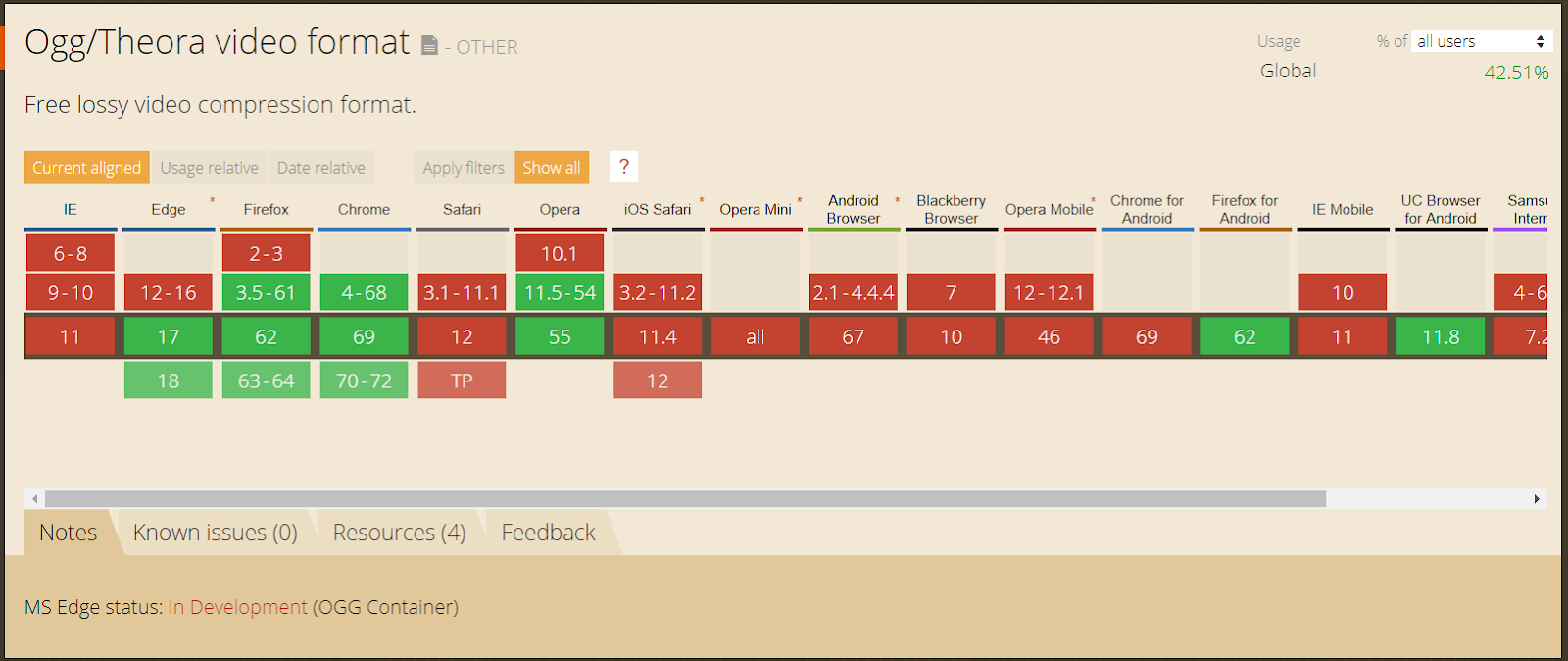1568x661 pixels.
Task: Click the Firefox for Android column header
Action: (1246, 209)
